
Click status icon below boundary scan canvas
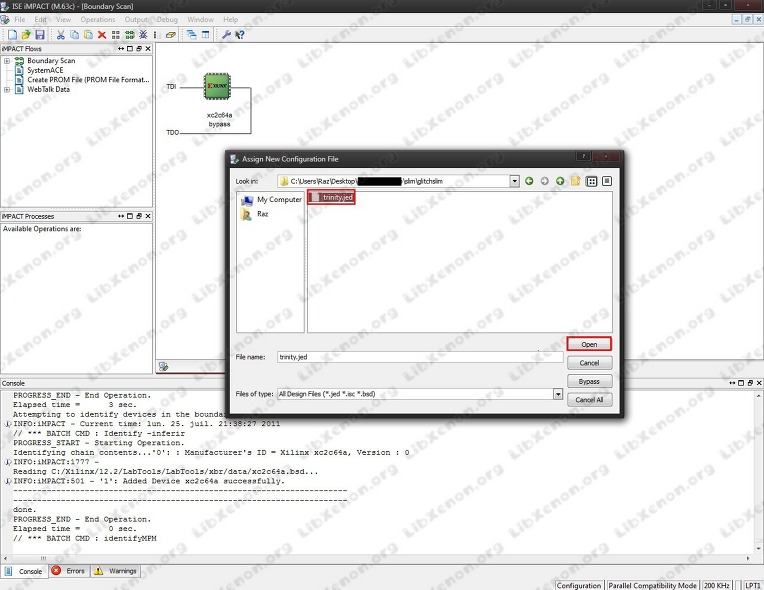click(164, 367)
